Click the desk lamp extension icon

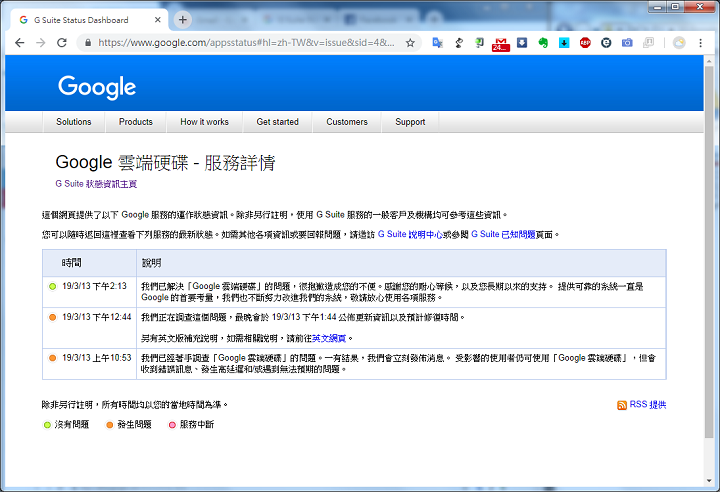pos(459,43)
